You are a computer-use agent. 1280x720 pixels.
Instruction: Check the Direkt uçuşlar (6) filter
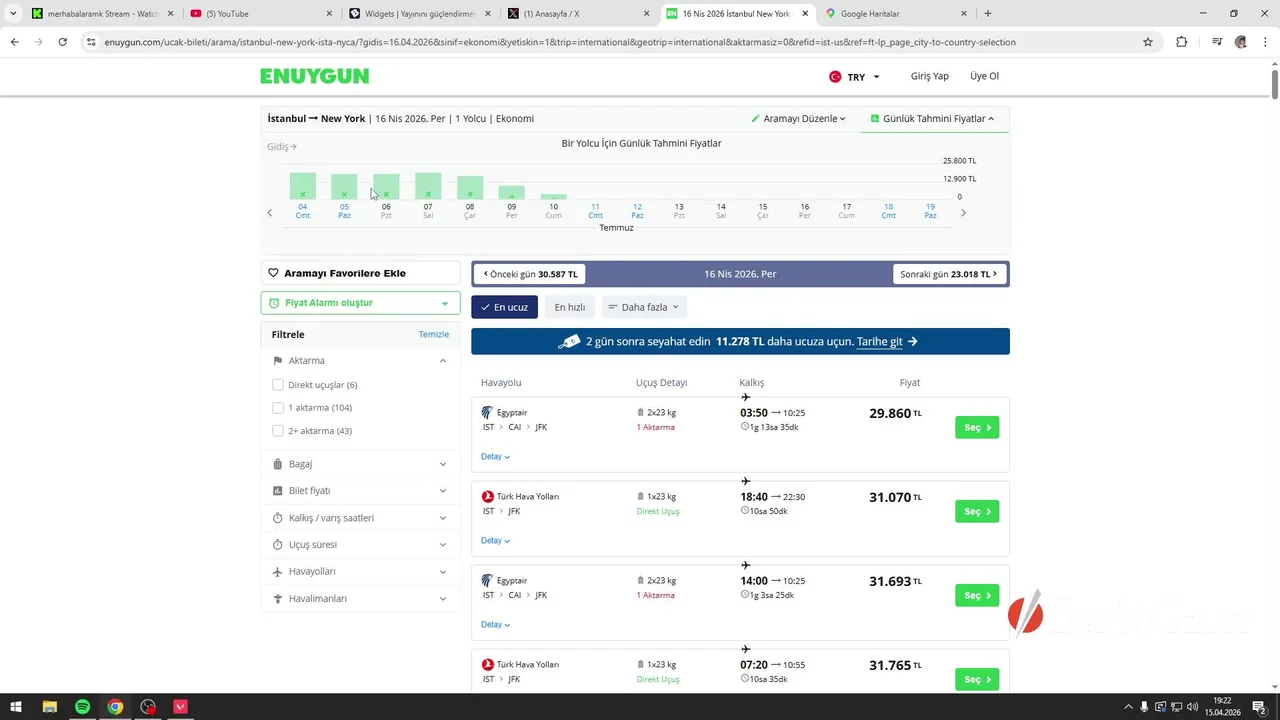278,385
